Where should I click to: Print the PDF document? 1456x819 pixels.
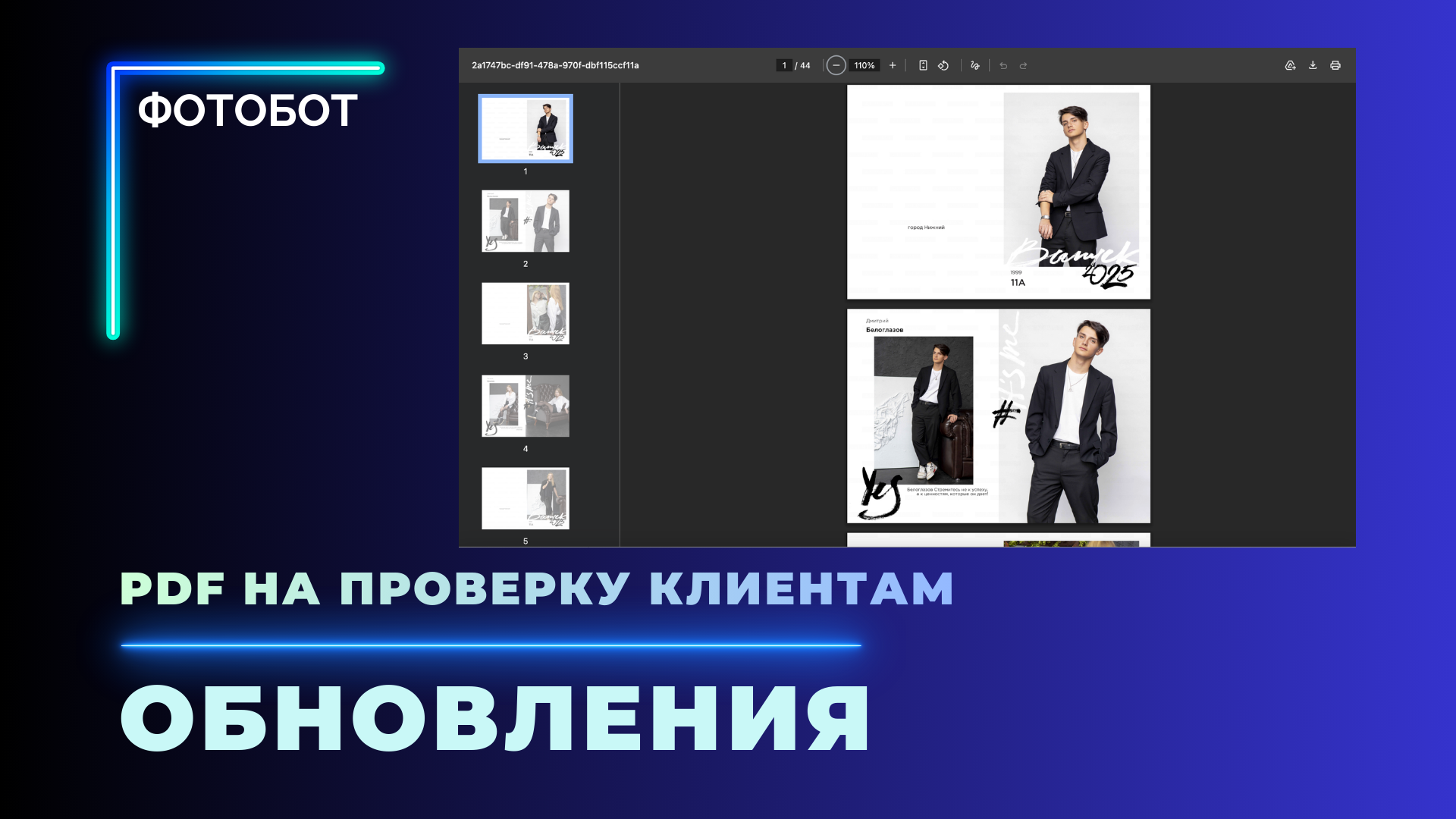point(1335,65)
